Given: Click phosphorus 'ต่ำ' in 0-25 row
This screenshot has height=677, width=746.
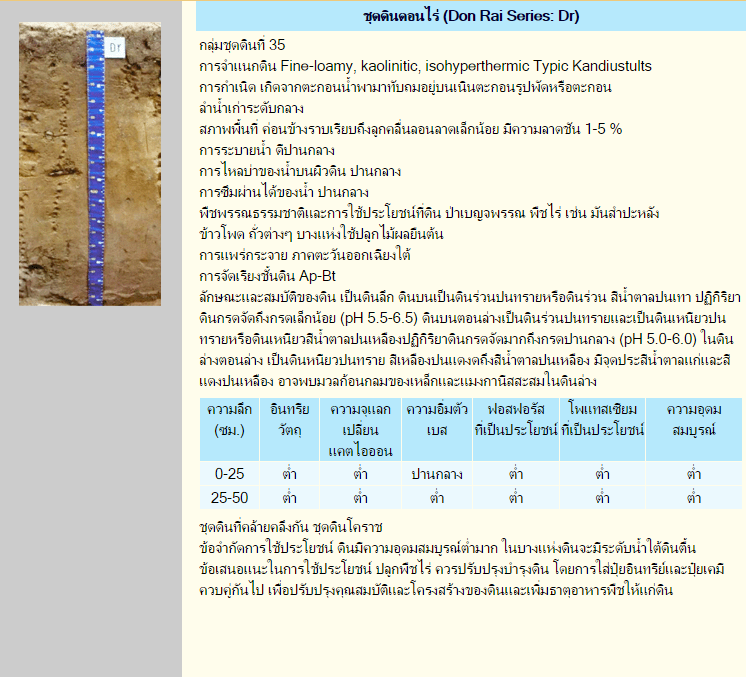Looking at the screenshot, I should [516, 473].
